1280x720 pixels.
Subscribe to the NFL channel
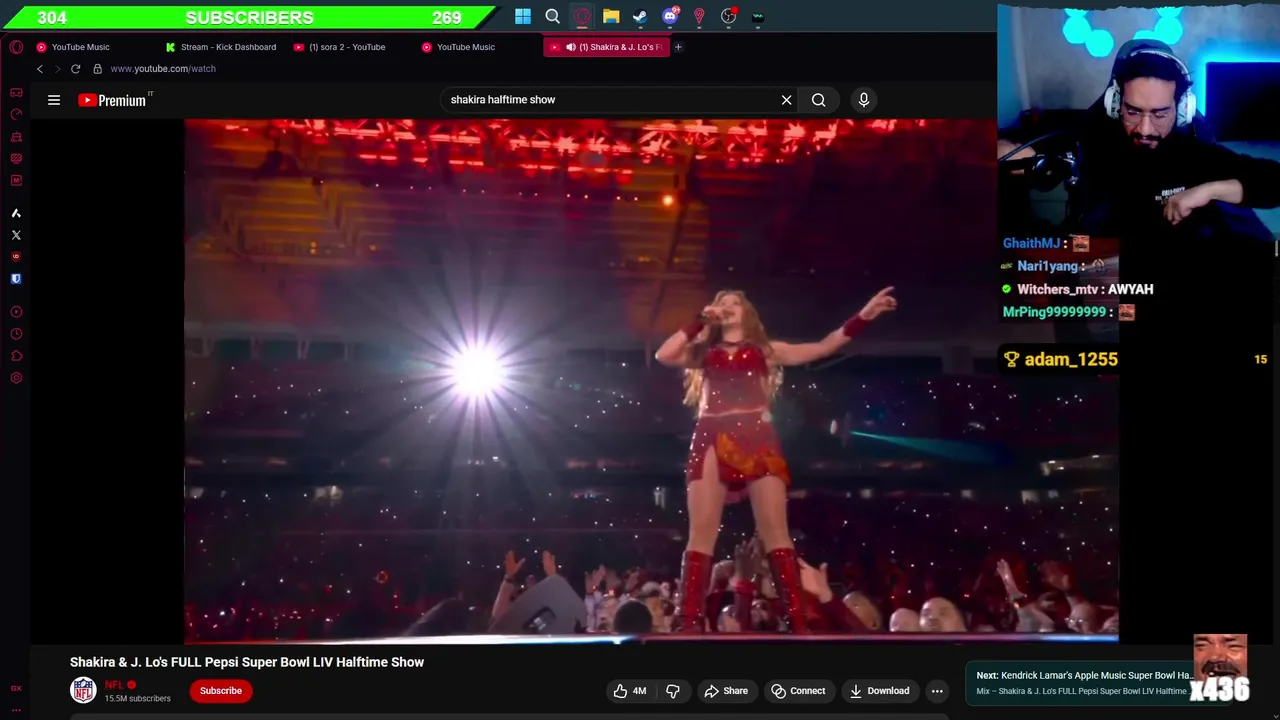pyautogui.click(x=221, y=691)
